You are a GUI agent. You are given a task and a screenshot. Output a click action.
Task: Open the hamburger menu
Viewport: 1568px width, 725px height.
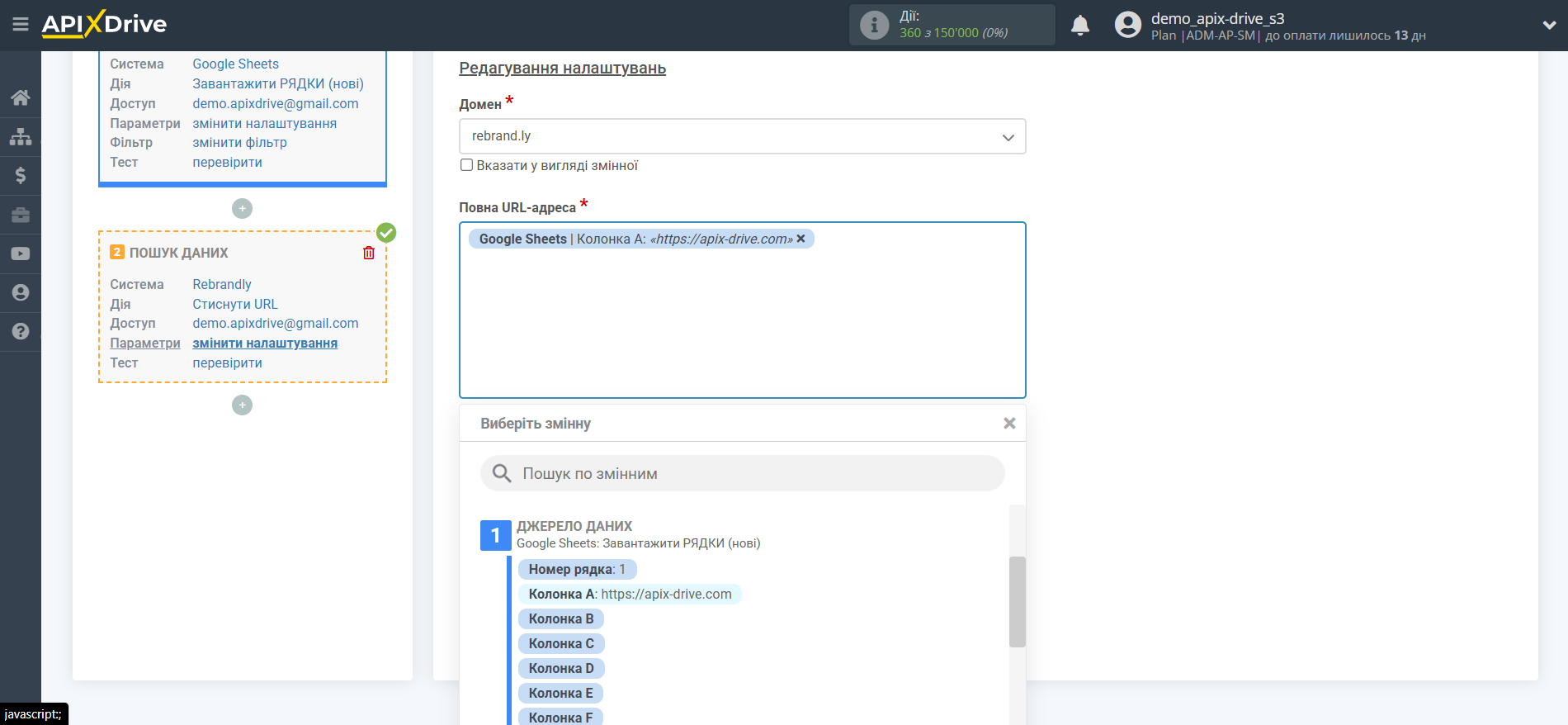[x=21, y=25]
